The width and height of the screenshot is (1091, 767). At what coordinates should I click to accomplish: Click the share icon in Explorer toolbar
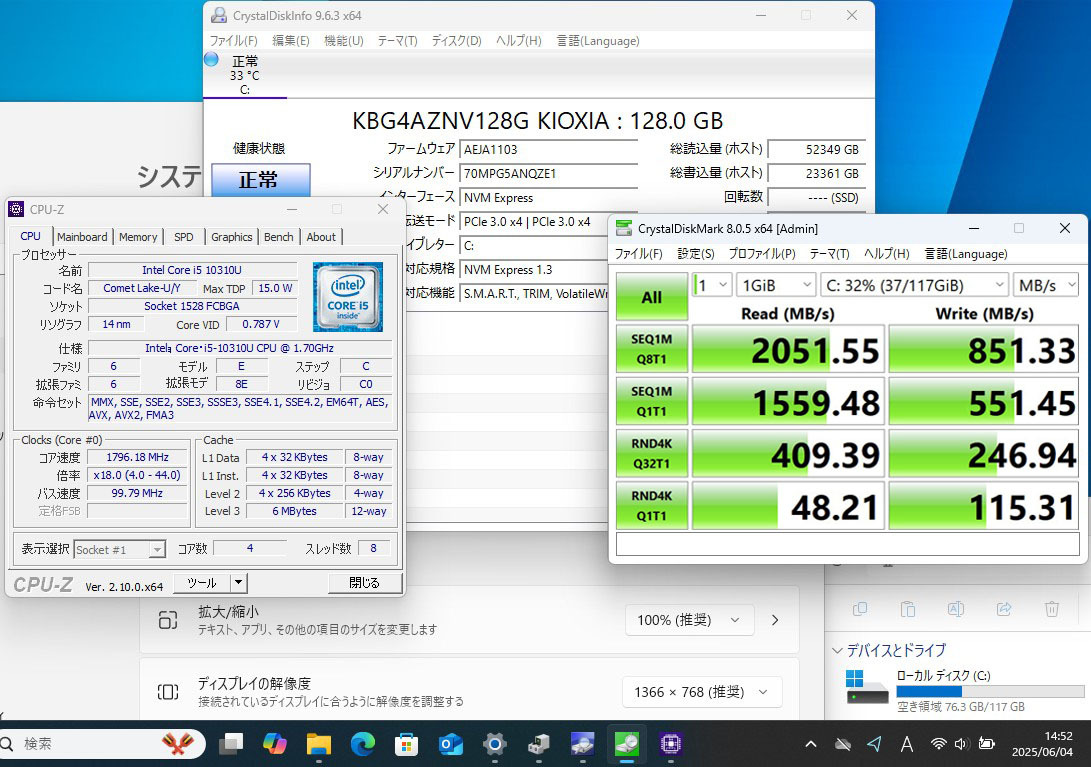(1003, 609)
